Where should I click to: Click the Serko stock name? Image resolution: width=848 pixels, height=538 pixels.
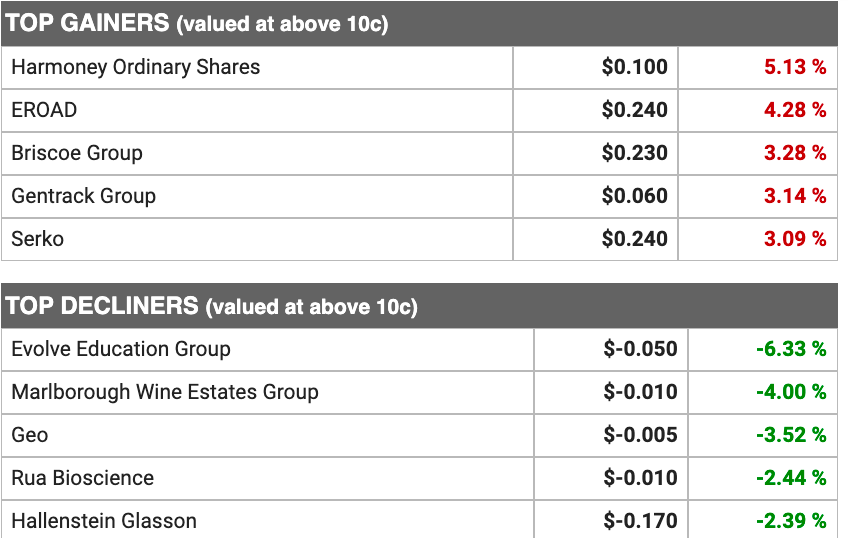[37, 239]
